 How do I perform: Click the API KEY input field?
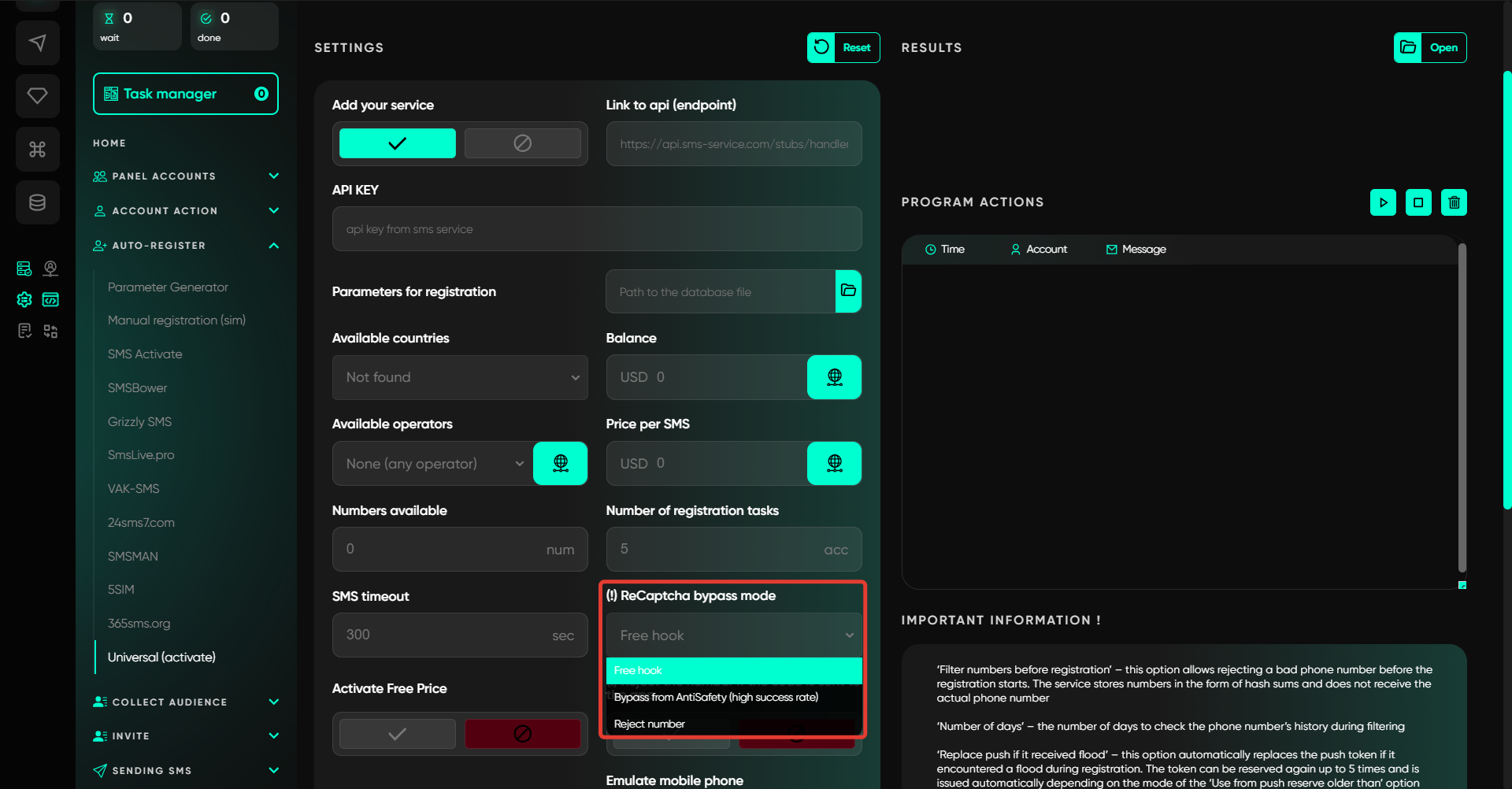pyautogui.click(x=596, y=229)
